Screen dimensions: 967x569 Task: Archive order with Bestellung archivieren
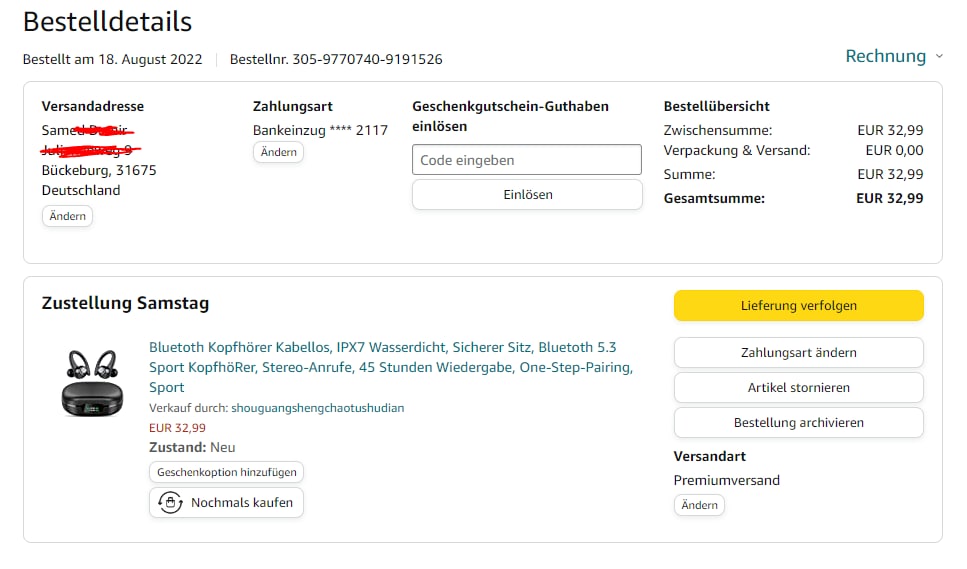(798, 422)
